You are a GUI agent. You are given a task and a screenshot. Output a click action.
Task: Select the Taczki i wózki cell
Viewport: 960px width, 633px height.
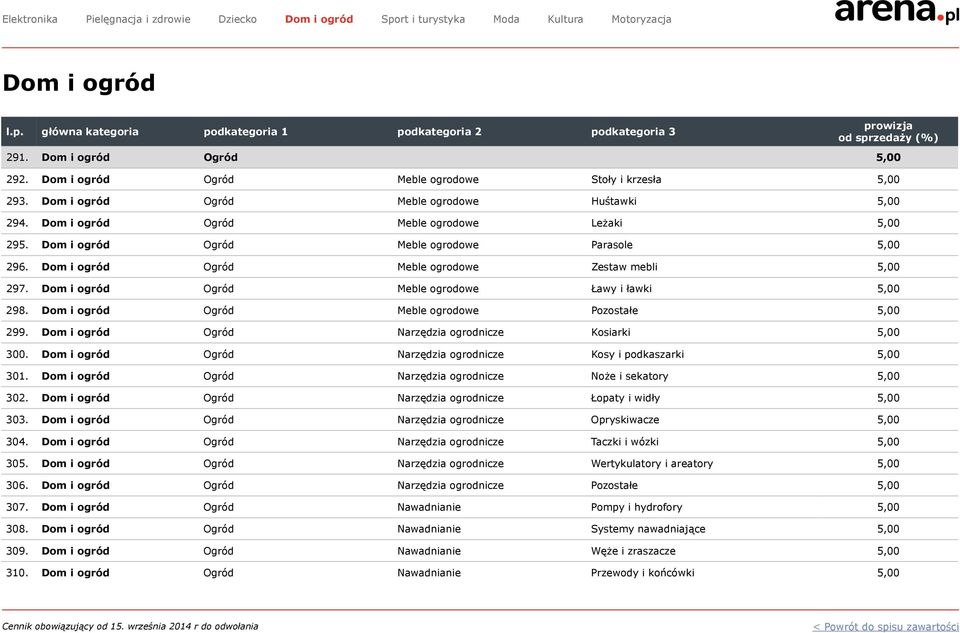[x=624, y=442]
